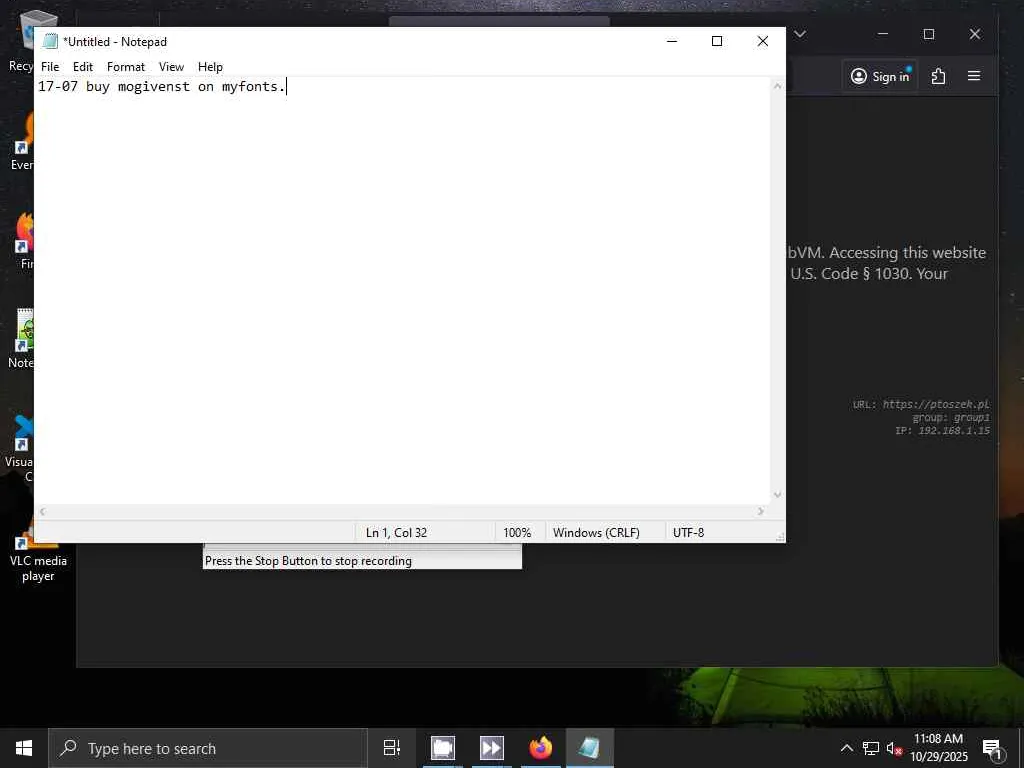Open the Help menu in Notepad
Screen dimensions: 1024x768
pyautogui.click(x=210, y=67)
